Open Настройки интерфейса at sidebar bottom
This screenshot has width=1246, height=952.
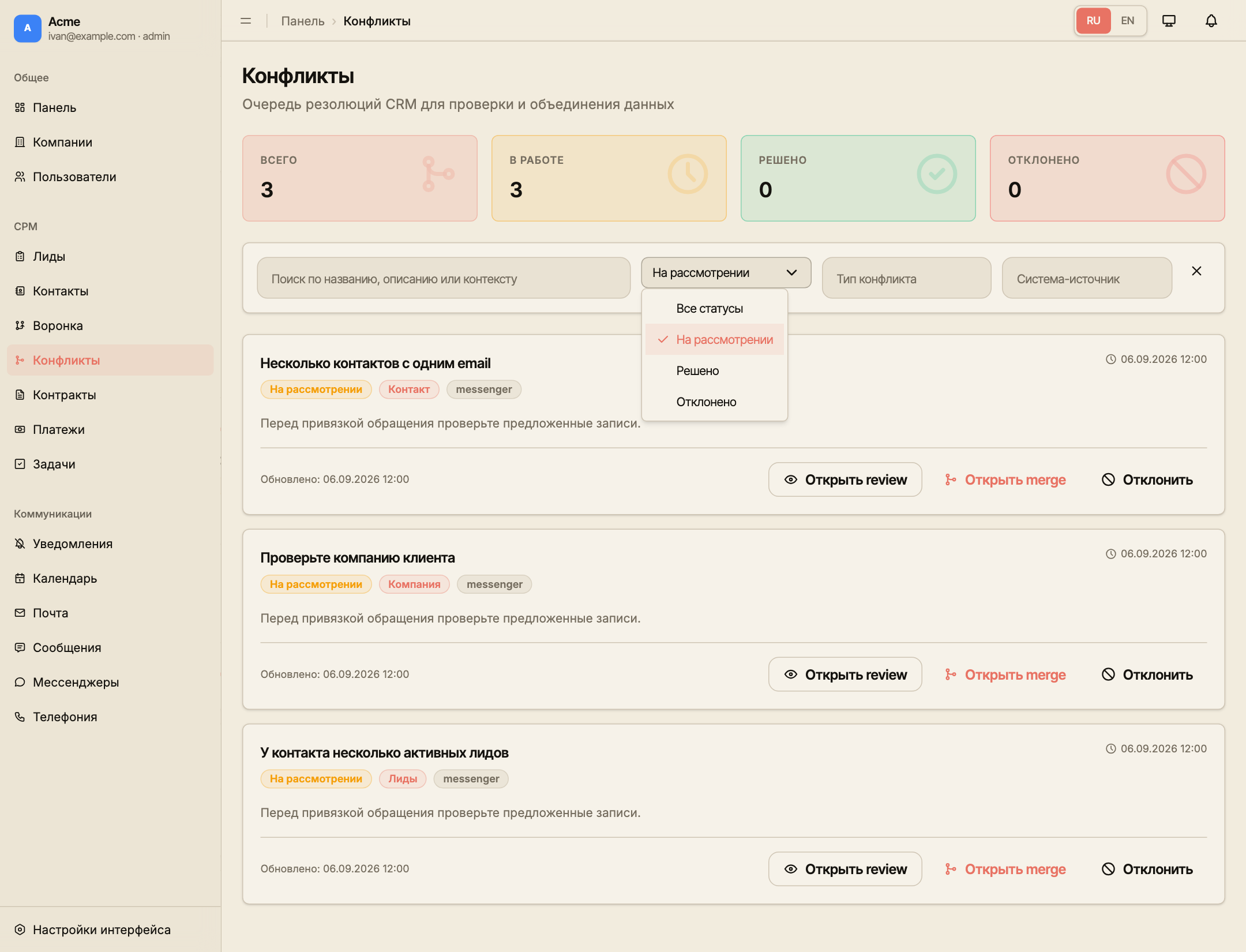110,929
